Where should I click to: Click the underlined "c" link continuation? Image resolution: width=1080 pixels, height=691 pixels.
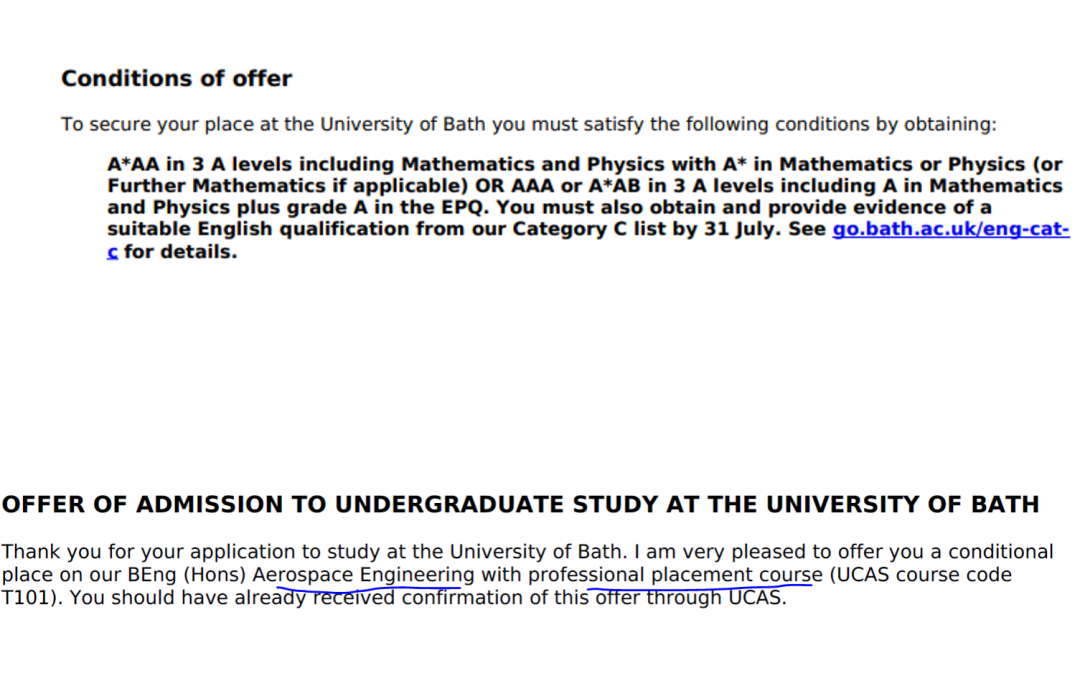click(x=112, y=251)
